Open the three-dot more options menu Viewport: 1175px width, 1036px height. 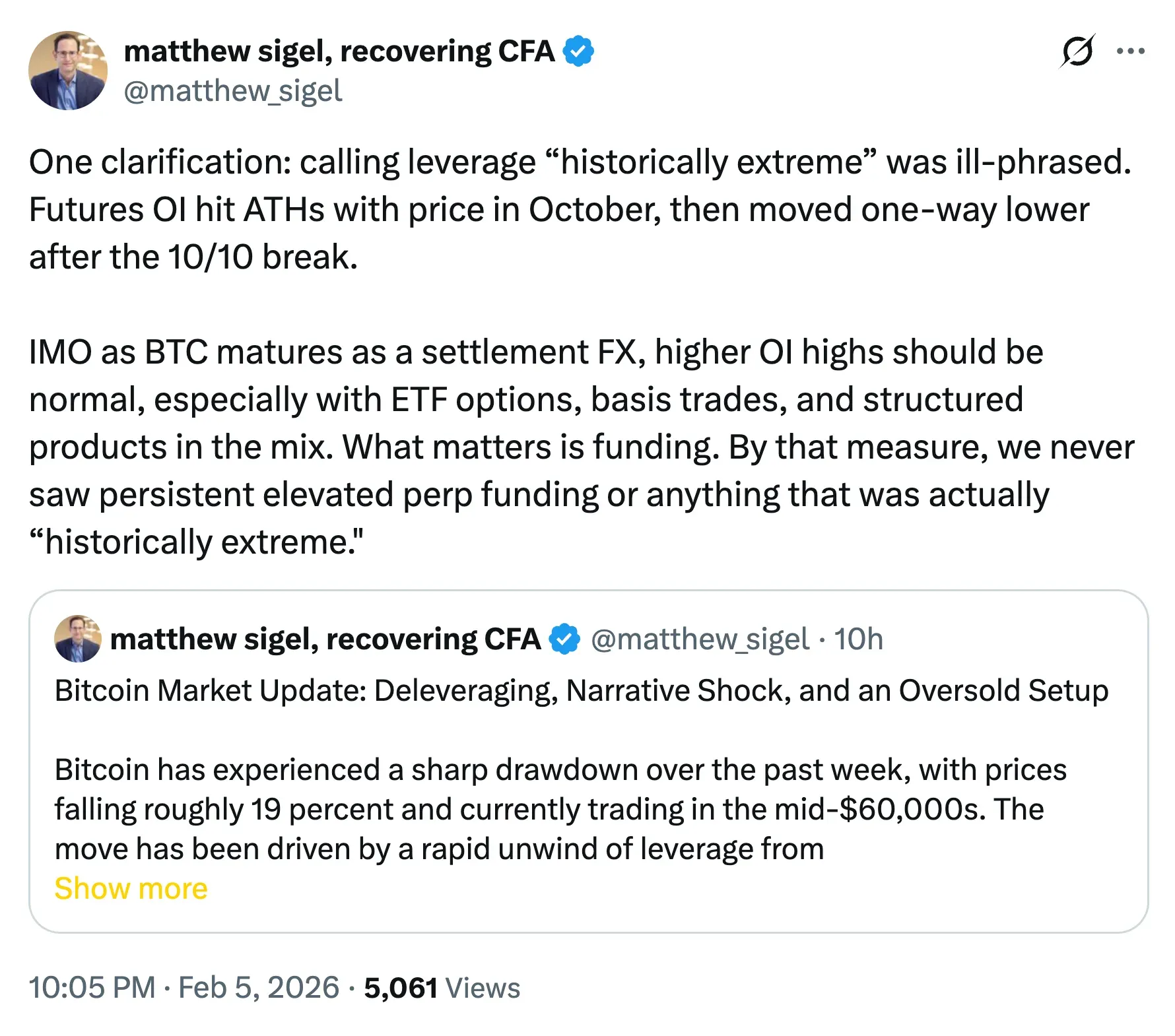[1130, 51]
